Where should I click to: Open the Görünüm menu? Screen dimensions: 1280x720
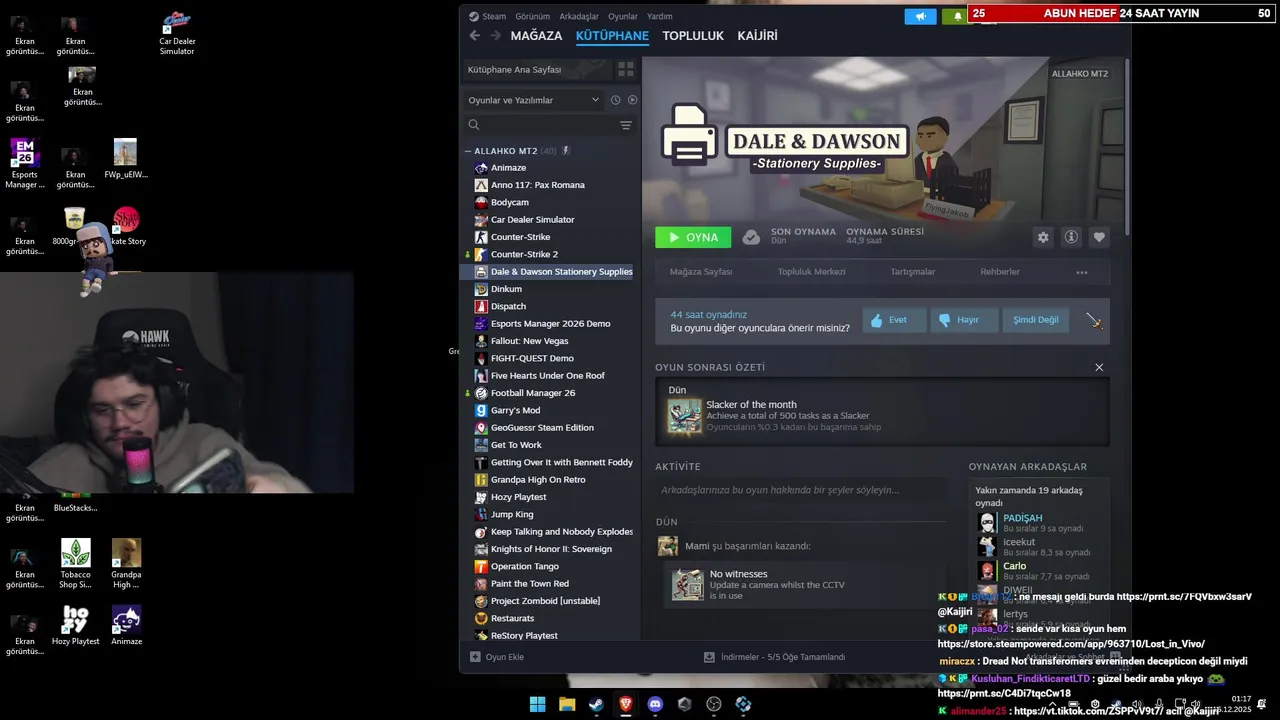(533, 16)
